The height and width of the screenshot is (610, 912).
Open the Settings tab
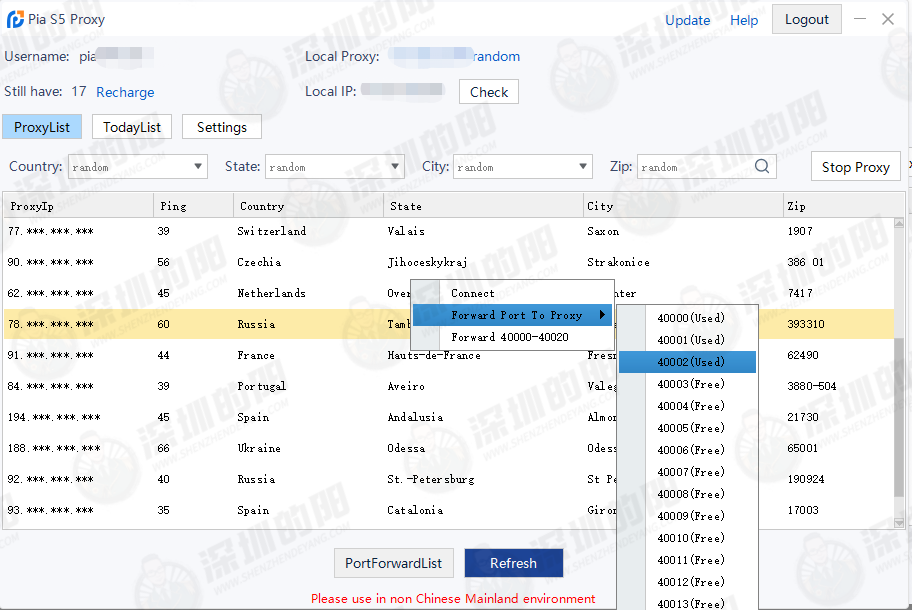(222, 127)
